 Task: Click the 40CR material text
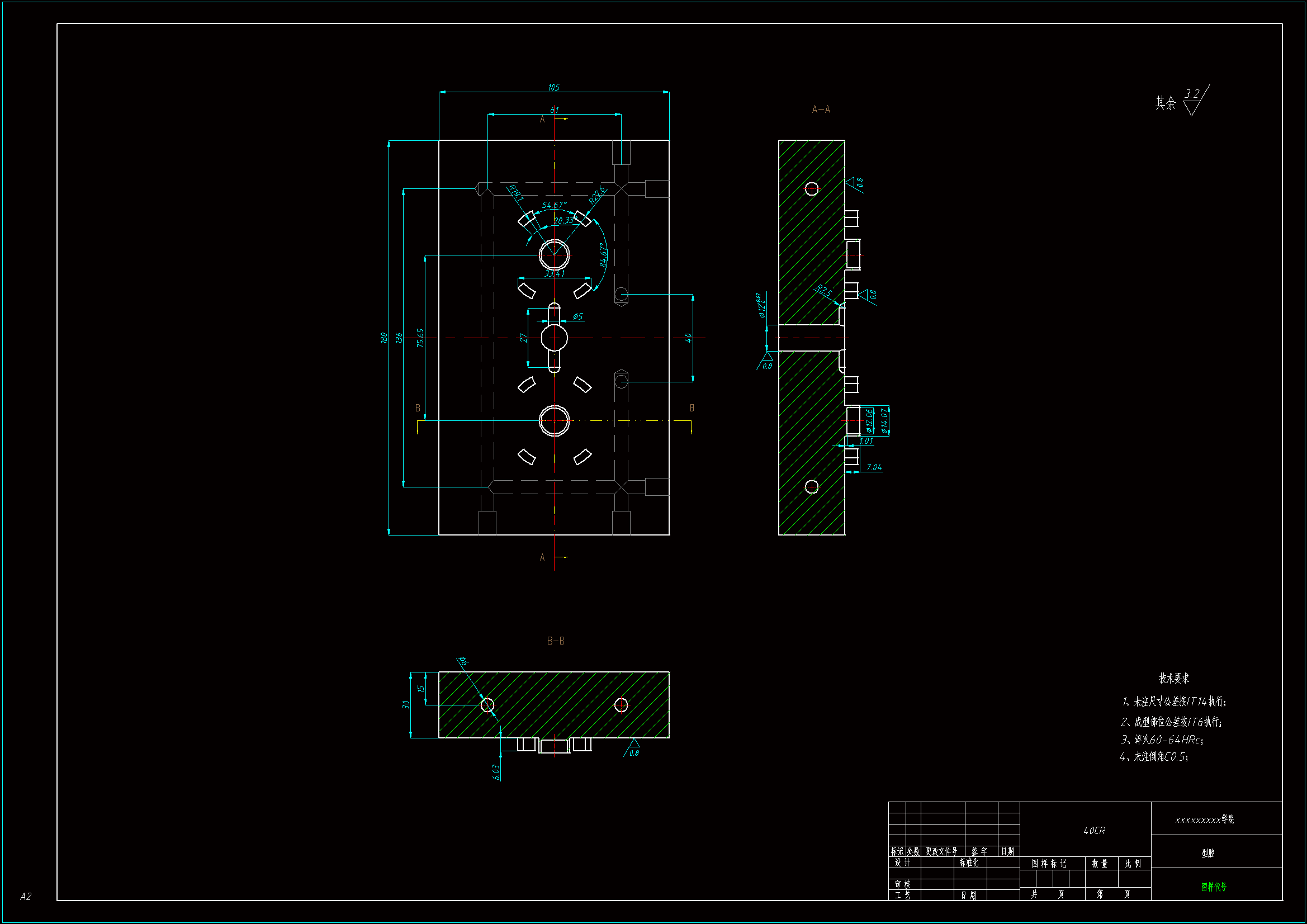(1093, 831)
